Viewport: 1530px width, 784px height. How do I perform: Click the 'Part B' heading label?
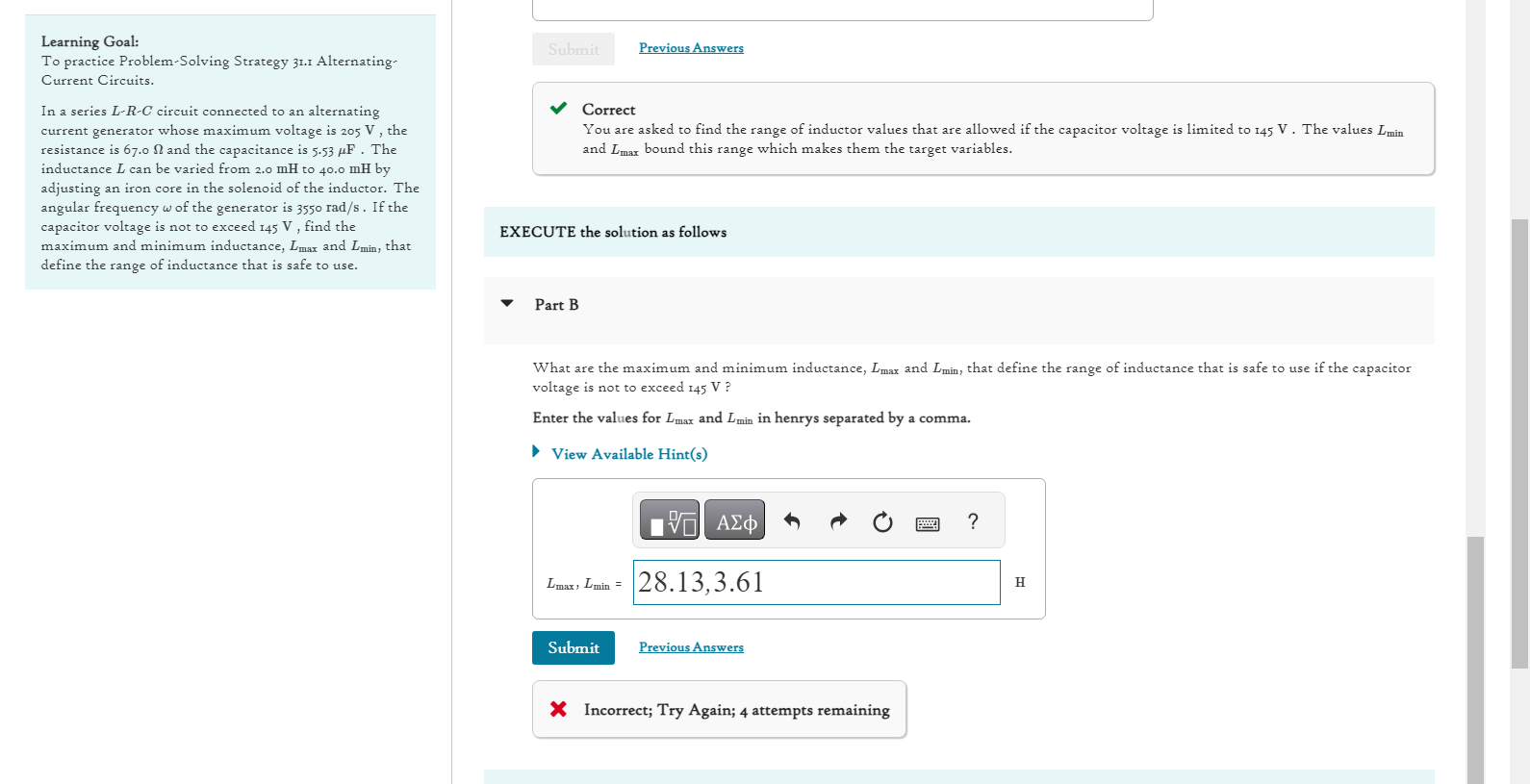point(557,305)
